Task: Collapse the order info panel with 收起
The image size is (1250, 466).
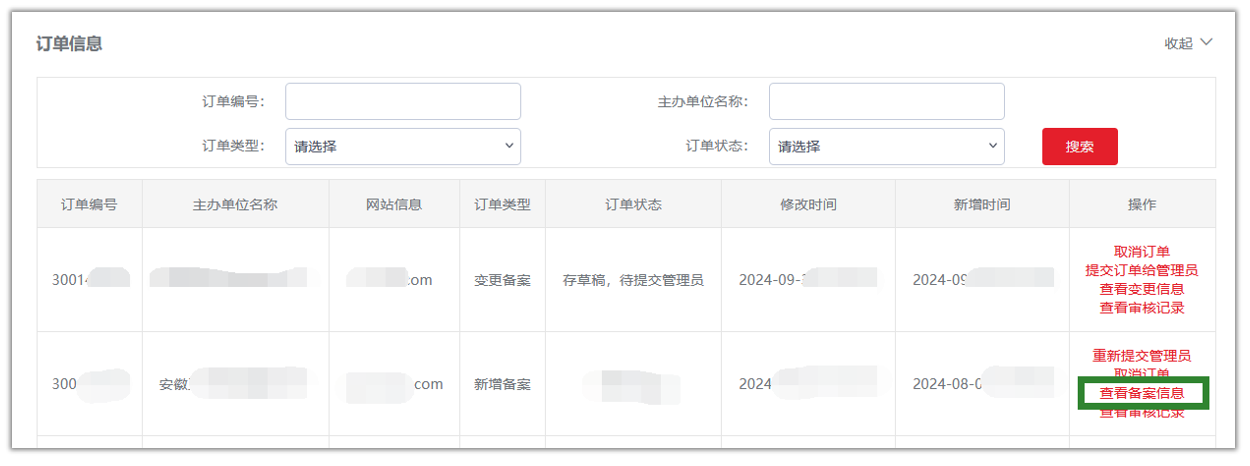Action: [1187, 43]
